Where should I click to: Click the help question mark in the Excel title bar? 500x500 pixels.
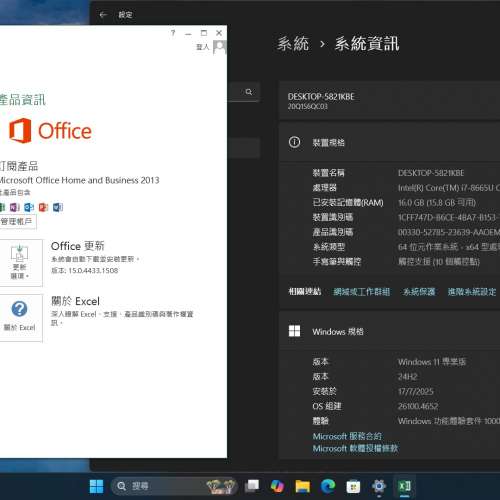tap(173, 33)
